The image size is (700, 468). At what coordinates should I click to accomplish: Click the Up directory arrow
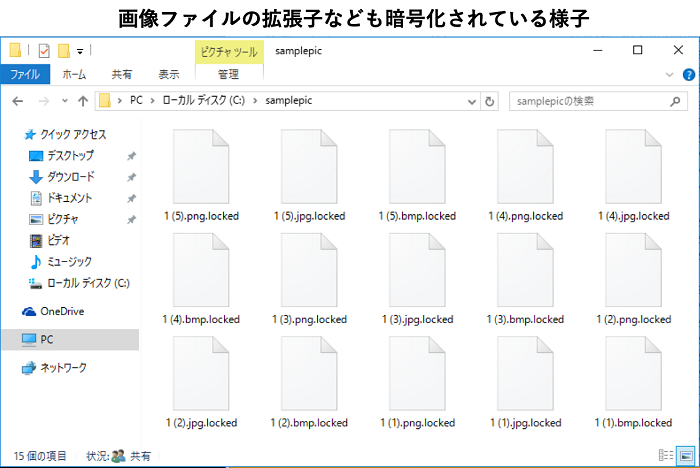click(x=82, y=101)
